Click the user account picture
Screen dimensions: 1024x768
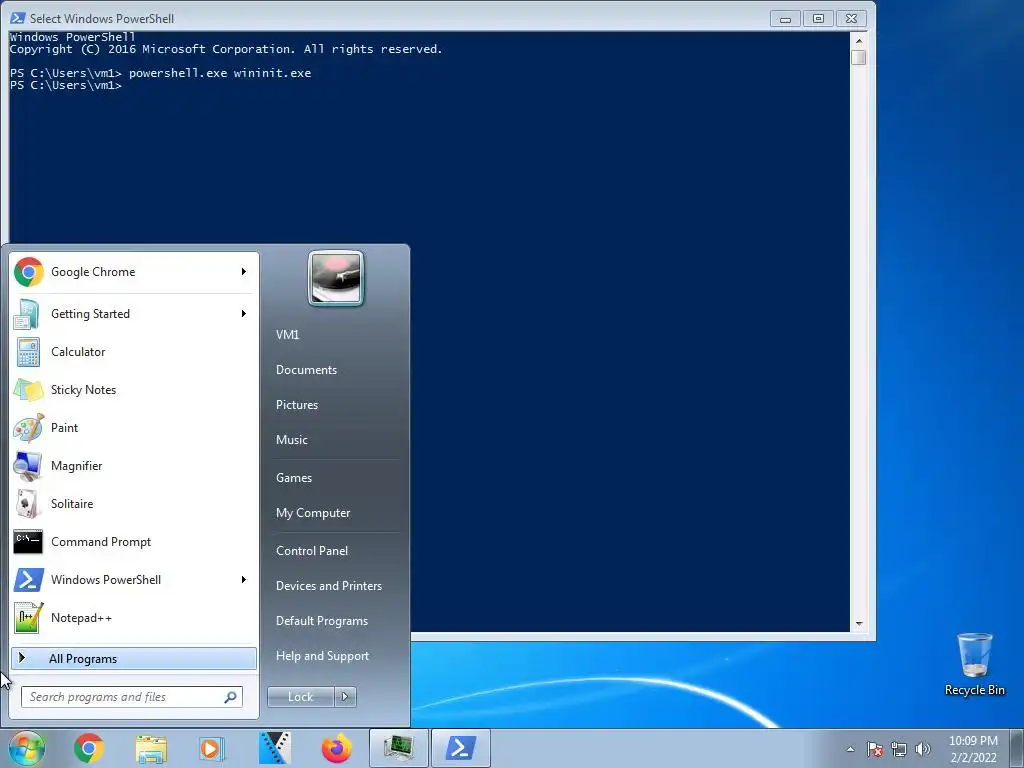[x=336, y=278]
